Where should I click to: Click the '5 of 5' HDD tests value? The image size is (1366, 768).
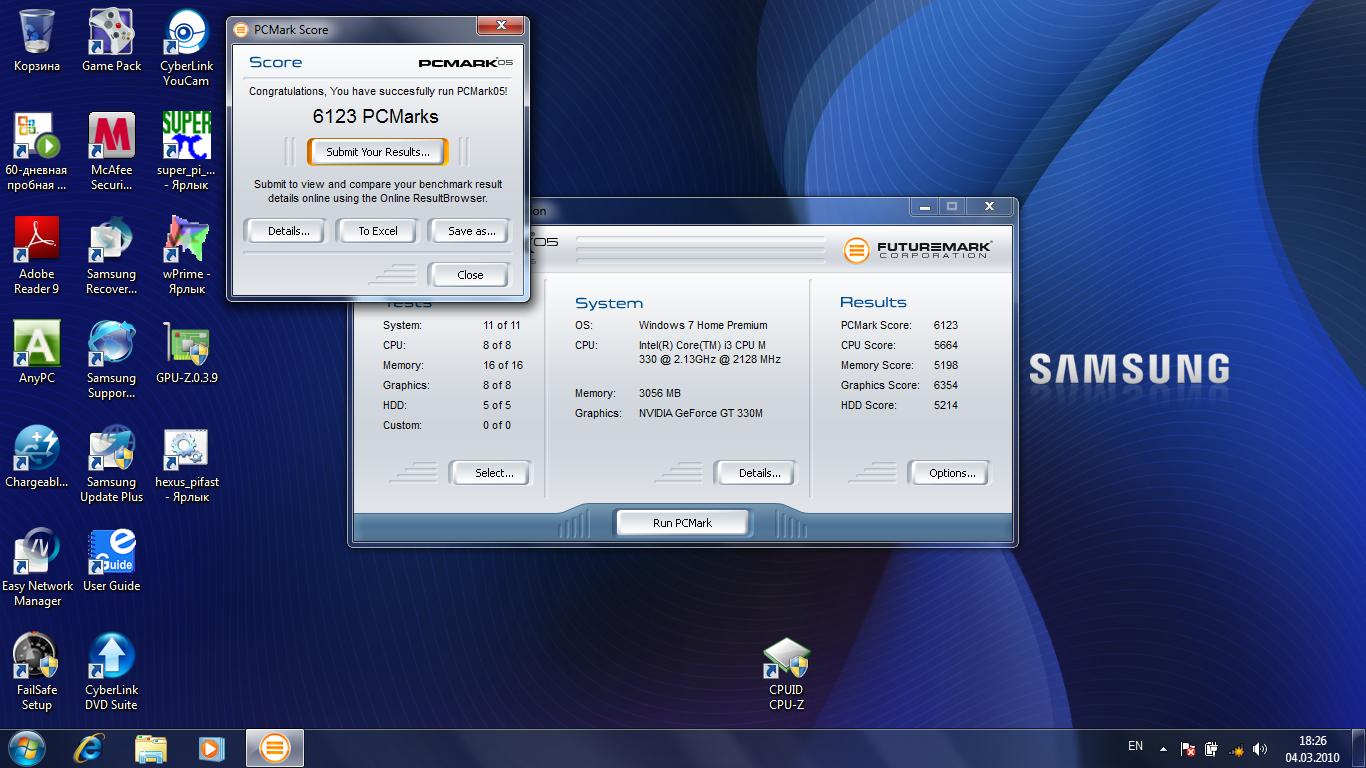(497, 405)
